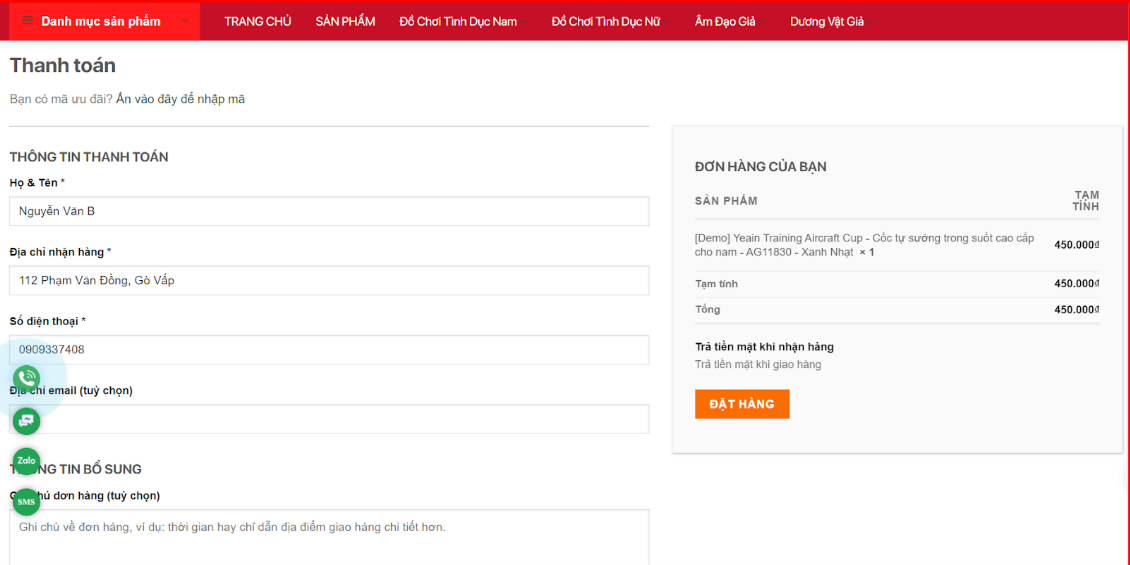Tap the green Zalo contact icon
This screenshot has width=1130, height=565.
pyautogui.click(x=26, y=461)
